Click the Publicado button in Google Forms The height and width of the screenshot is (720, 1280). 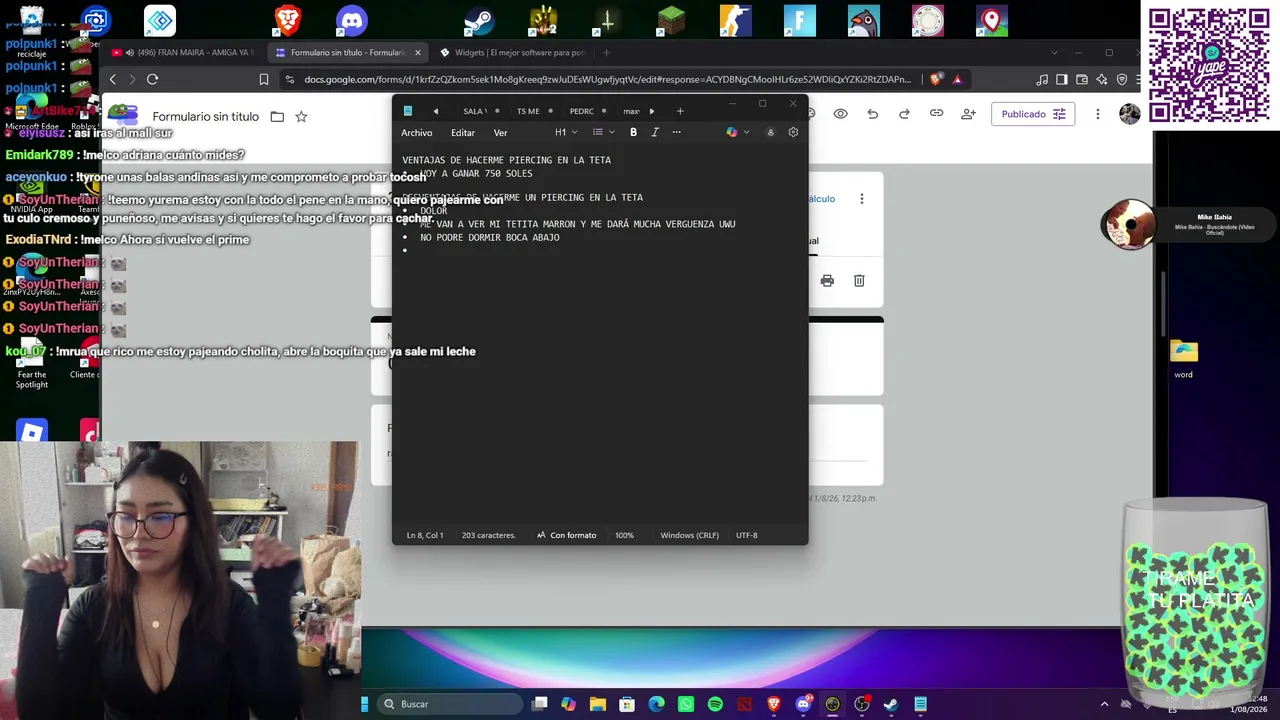(x=1035, y=114)
